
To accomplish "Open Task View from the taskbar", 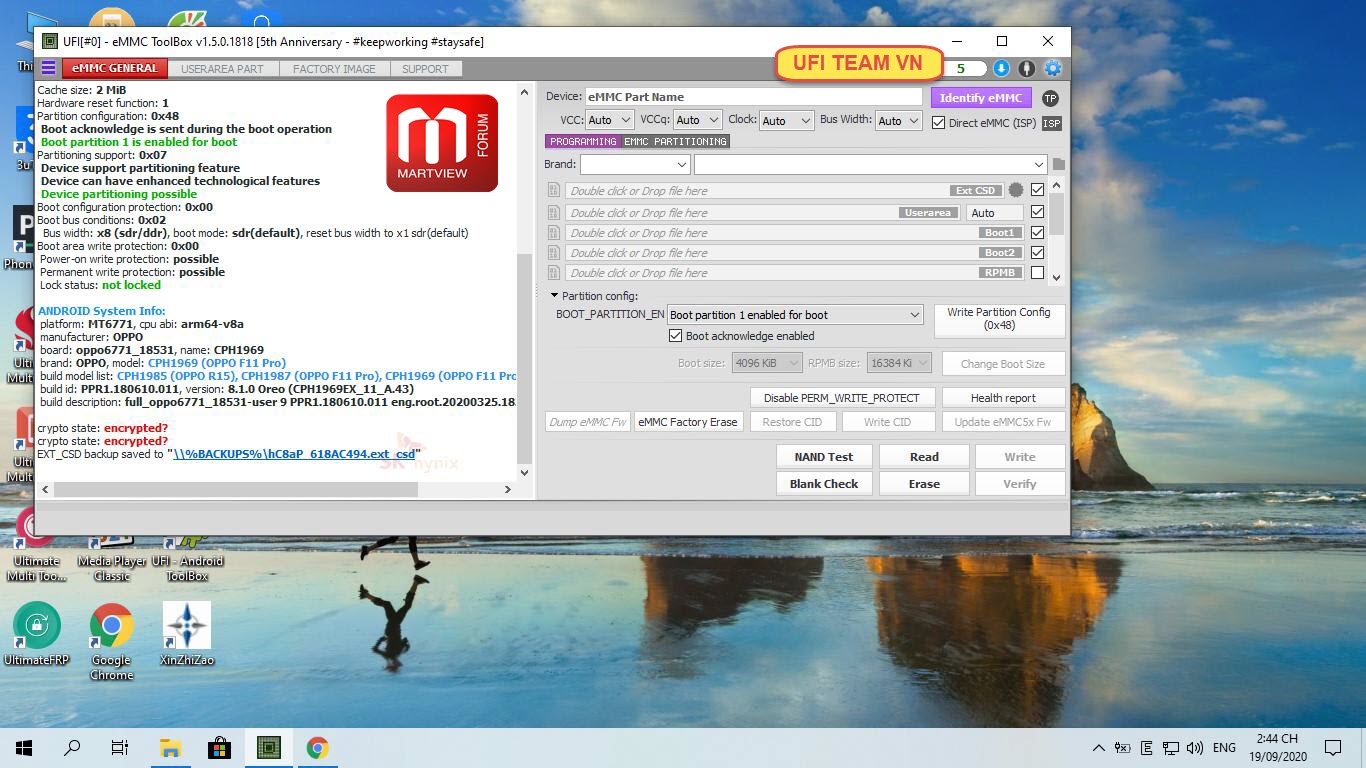I will coord(120,748).
